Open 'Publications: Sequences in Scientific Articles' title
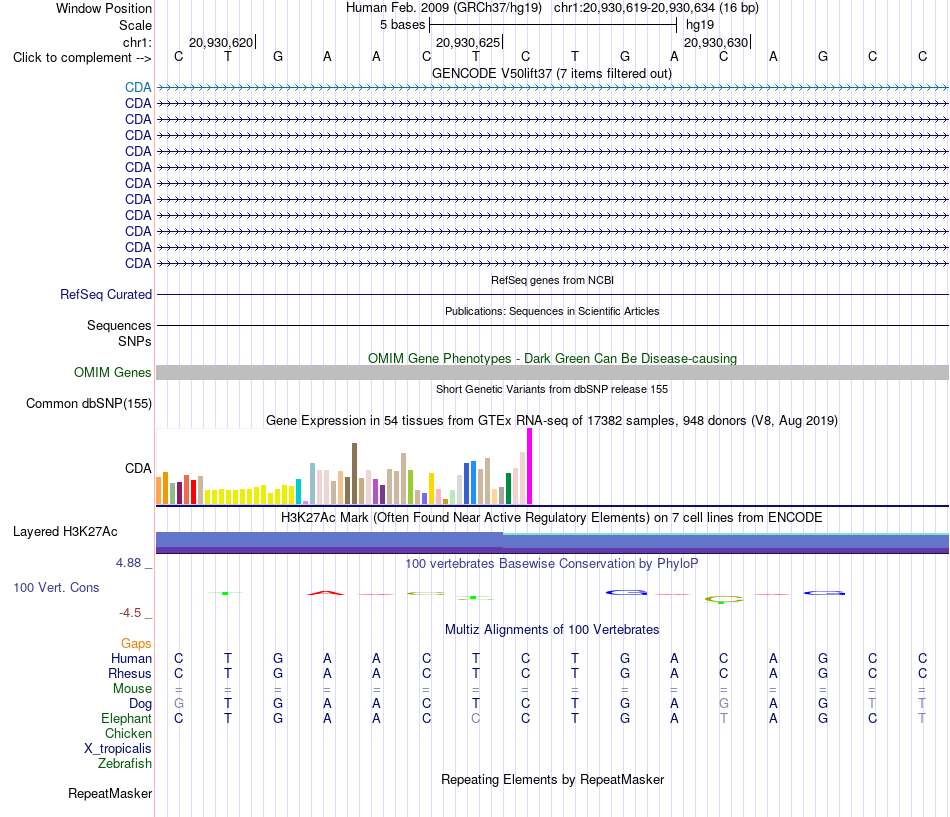The width and height of the screenshot is (950, 817). (x=552, y=311)
